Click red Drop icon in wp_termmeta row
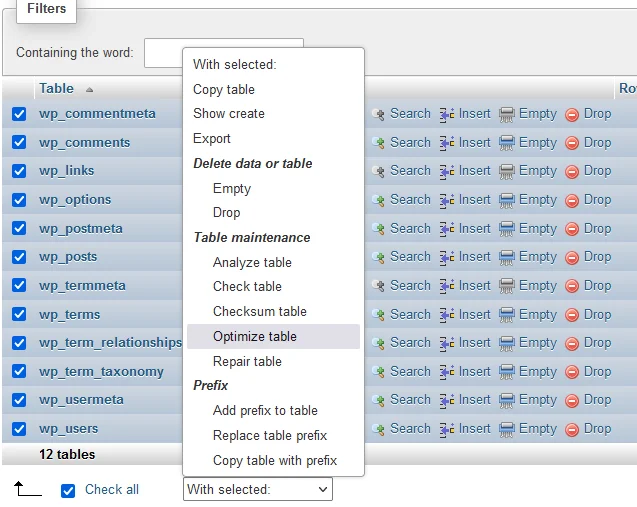Viewport: 637px width, 507px height. point(572,287)
